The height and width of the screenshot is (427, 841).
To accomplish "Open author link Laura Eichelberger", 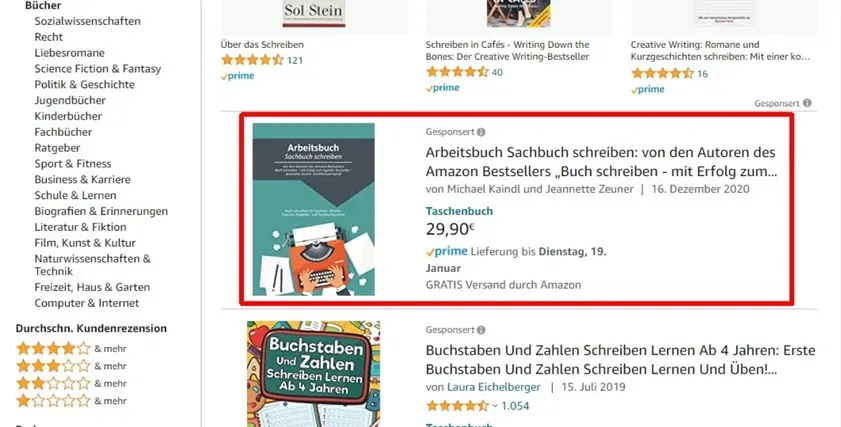I will 493,387.
